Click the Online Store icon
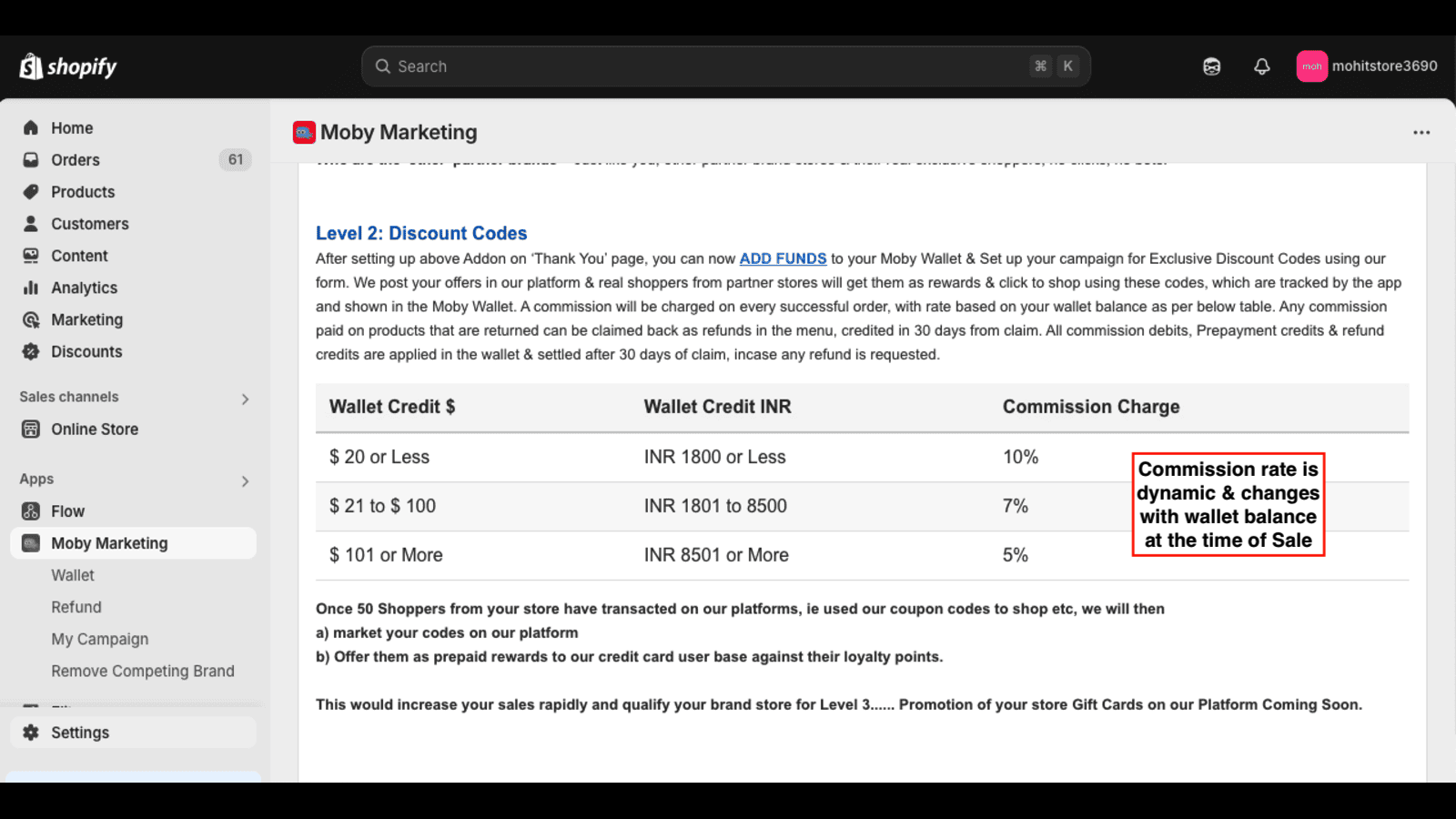This screenshot has height=819, width=1456. tap(31, 429)
